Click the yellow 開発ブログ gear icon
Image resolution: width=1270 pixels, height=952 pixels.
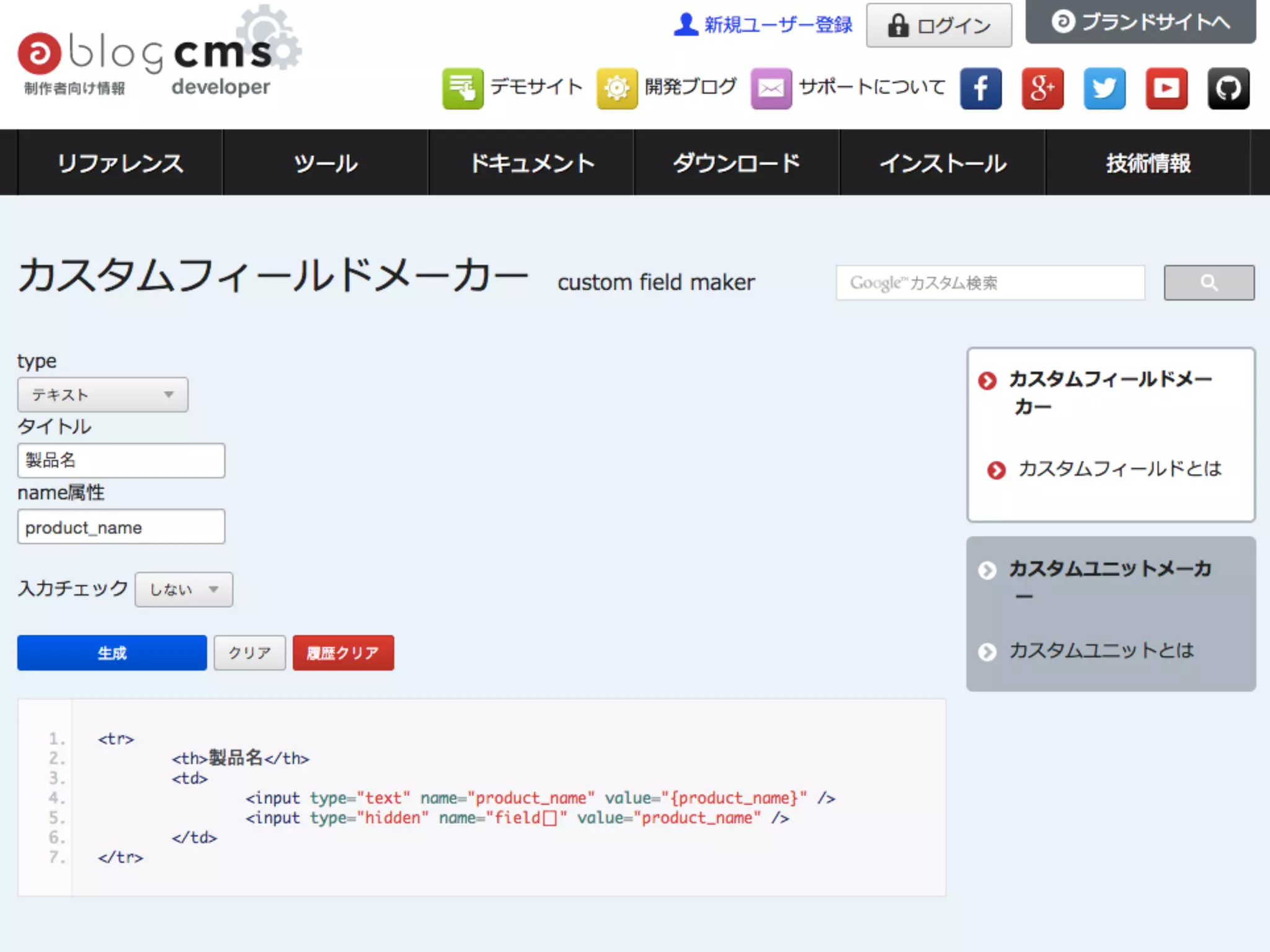coord(617,89)
